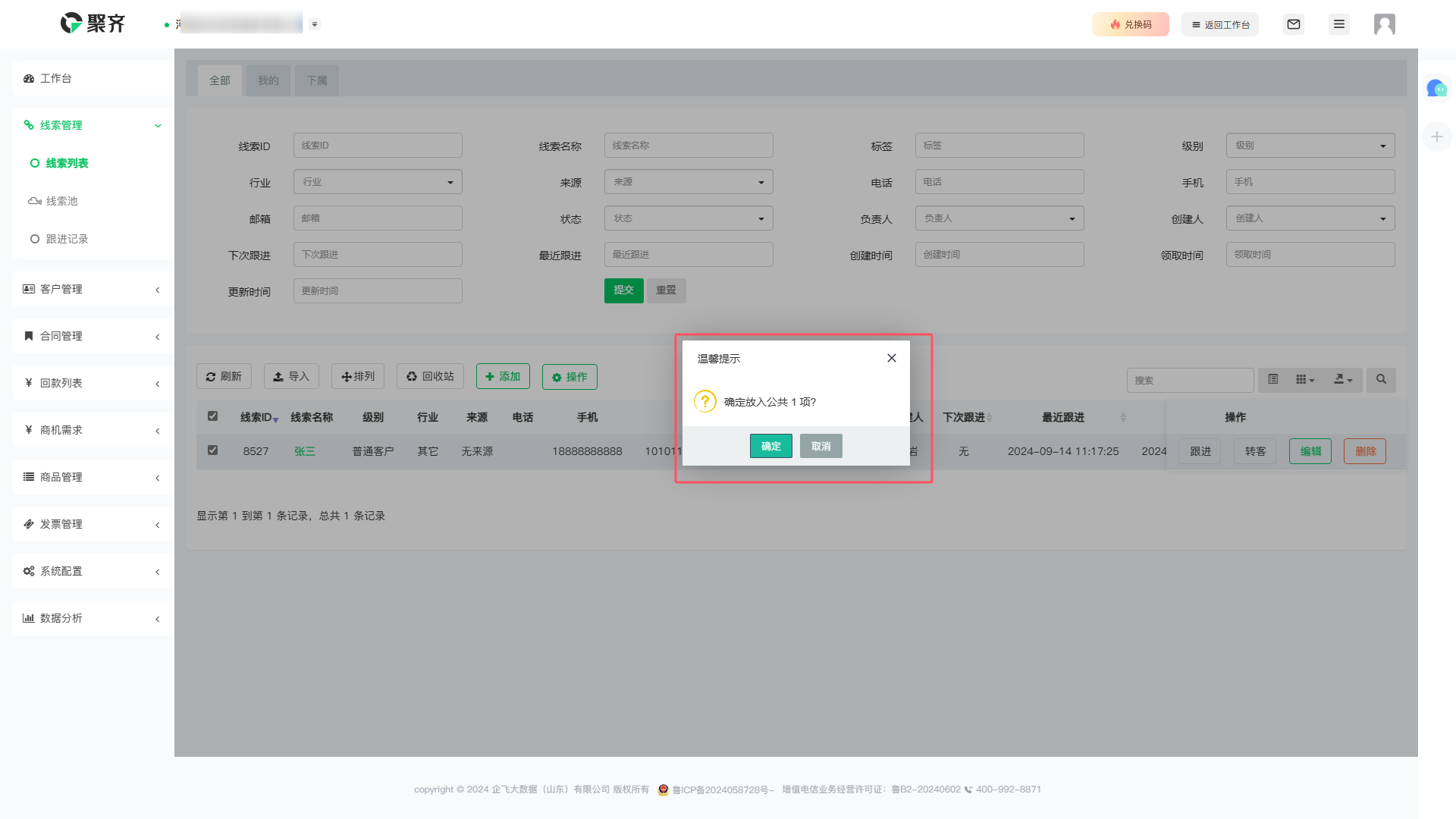
Task: Expand 合同管理 sidebar menu
Action: 93,336
